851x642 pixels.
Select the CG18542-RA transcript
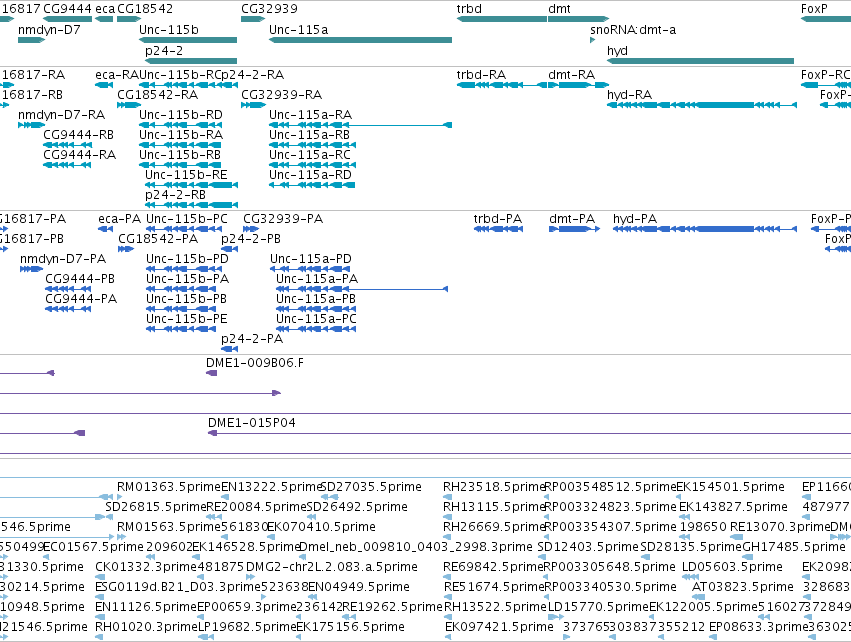129,105
